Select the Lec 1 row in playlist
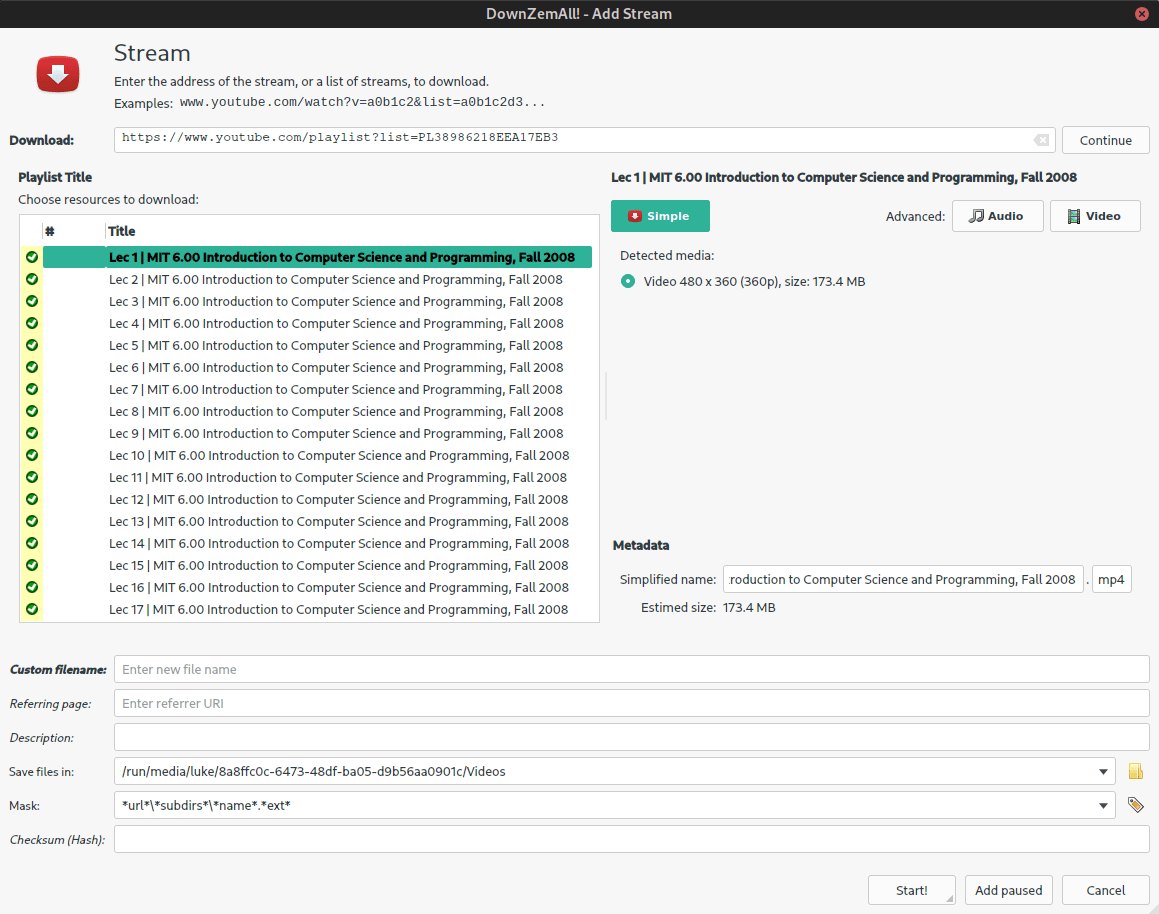This screenshot has height=914, width=1159. click(317, 257)
